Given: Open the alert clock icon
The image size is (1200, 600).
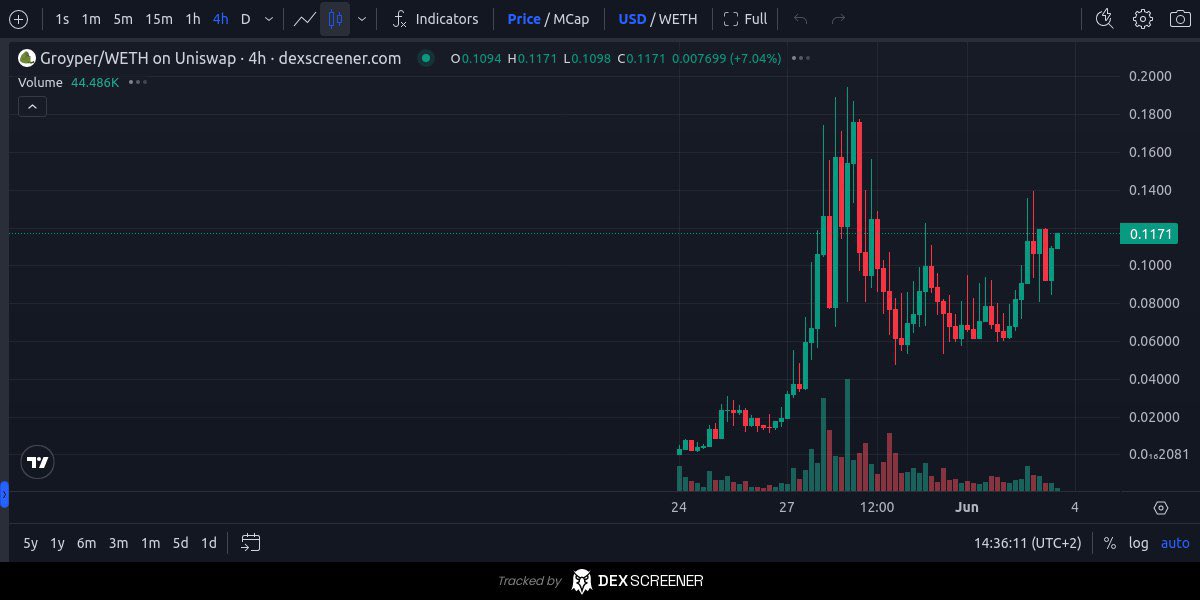Looking at the screenshot, I should 1105,19.
